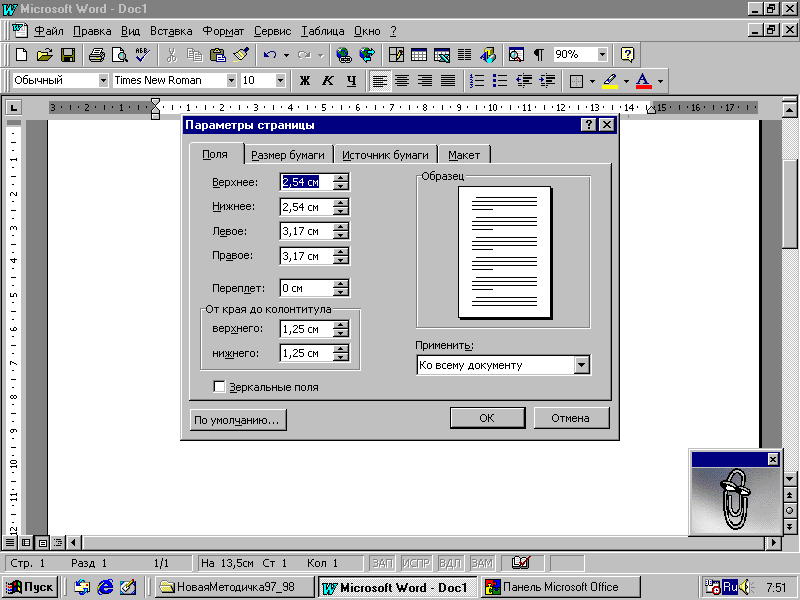
Task: Open the highlight color dropdown arrow
Action: point(627,81)
